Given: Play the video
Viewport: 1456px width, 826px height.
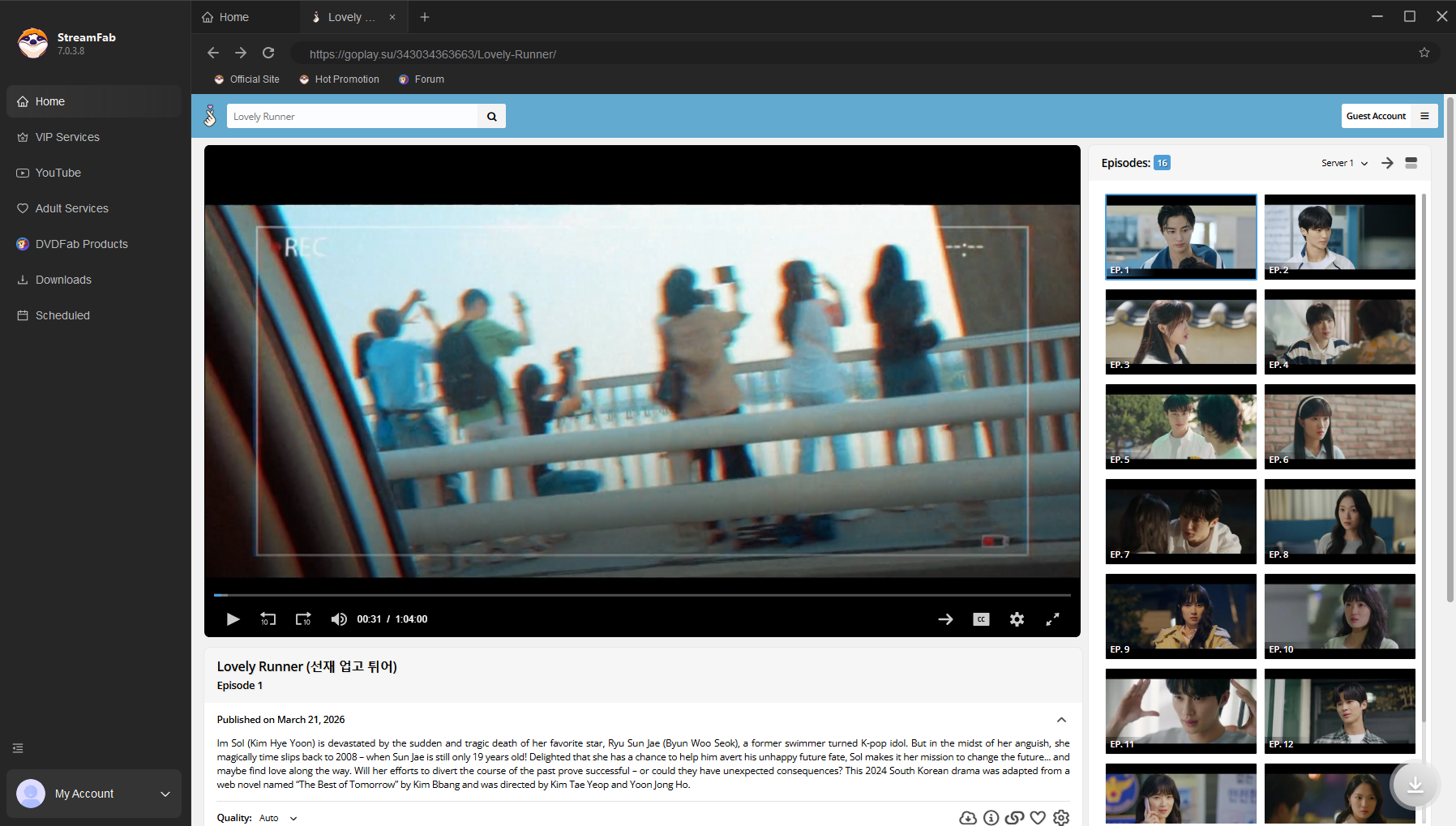Looking at the screenshot, I should (x=233, y=619).
